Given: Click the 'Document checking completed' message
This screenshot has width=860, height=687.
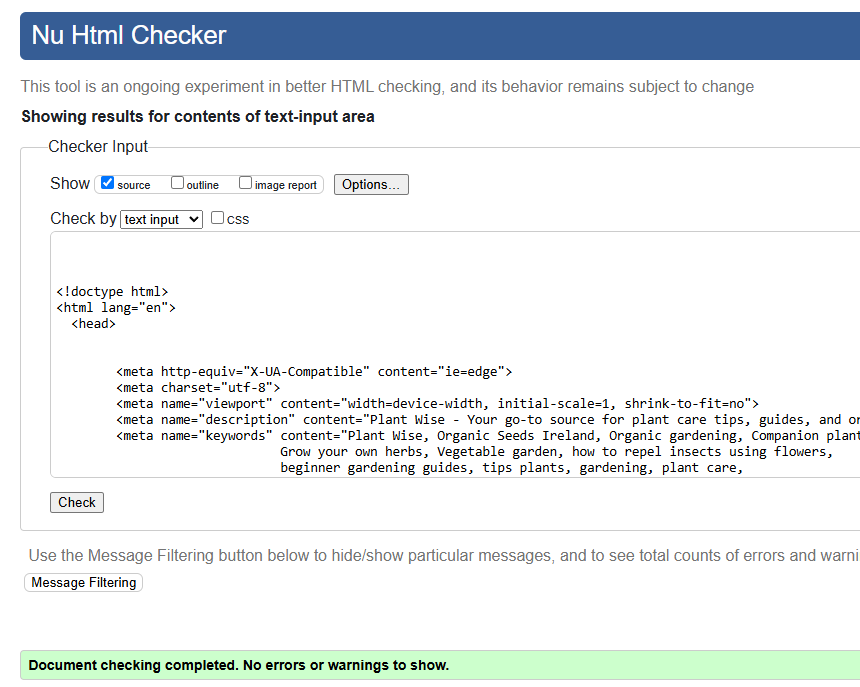Looking at the screenshot, I should 239,665.
